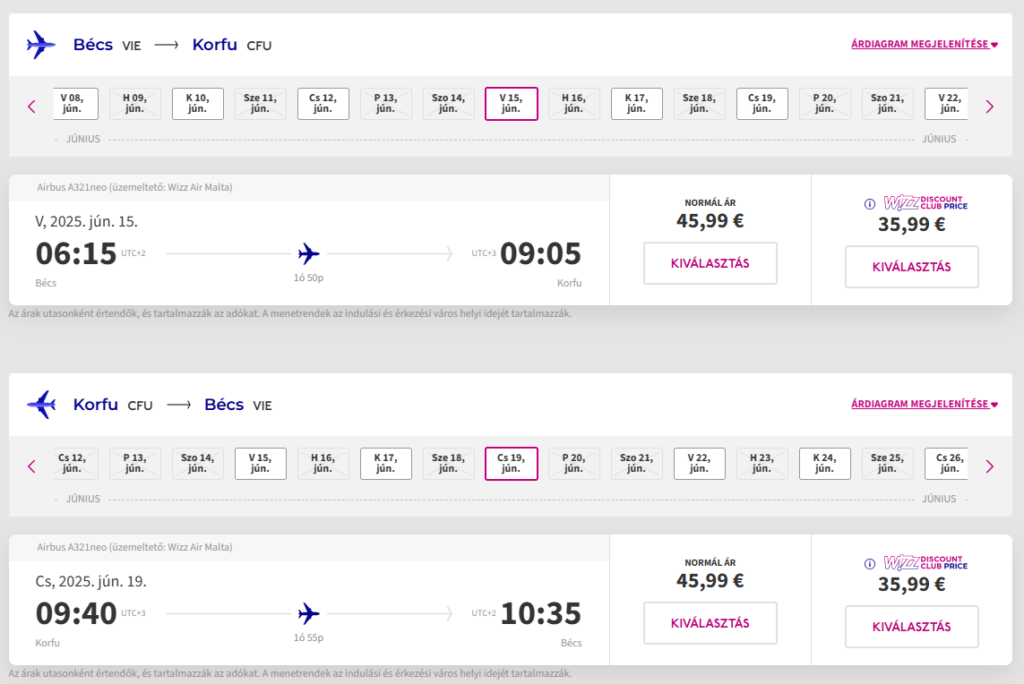Show later return dates with right arrow
This screenshot has width=1024, height=684.
(989, 466)
